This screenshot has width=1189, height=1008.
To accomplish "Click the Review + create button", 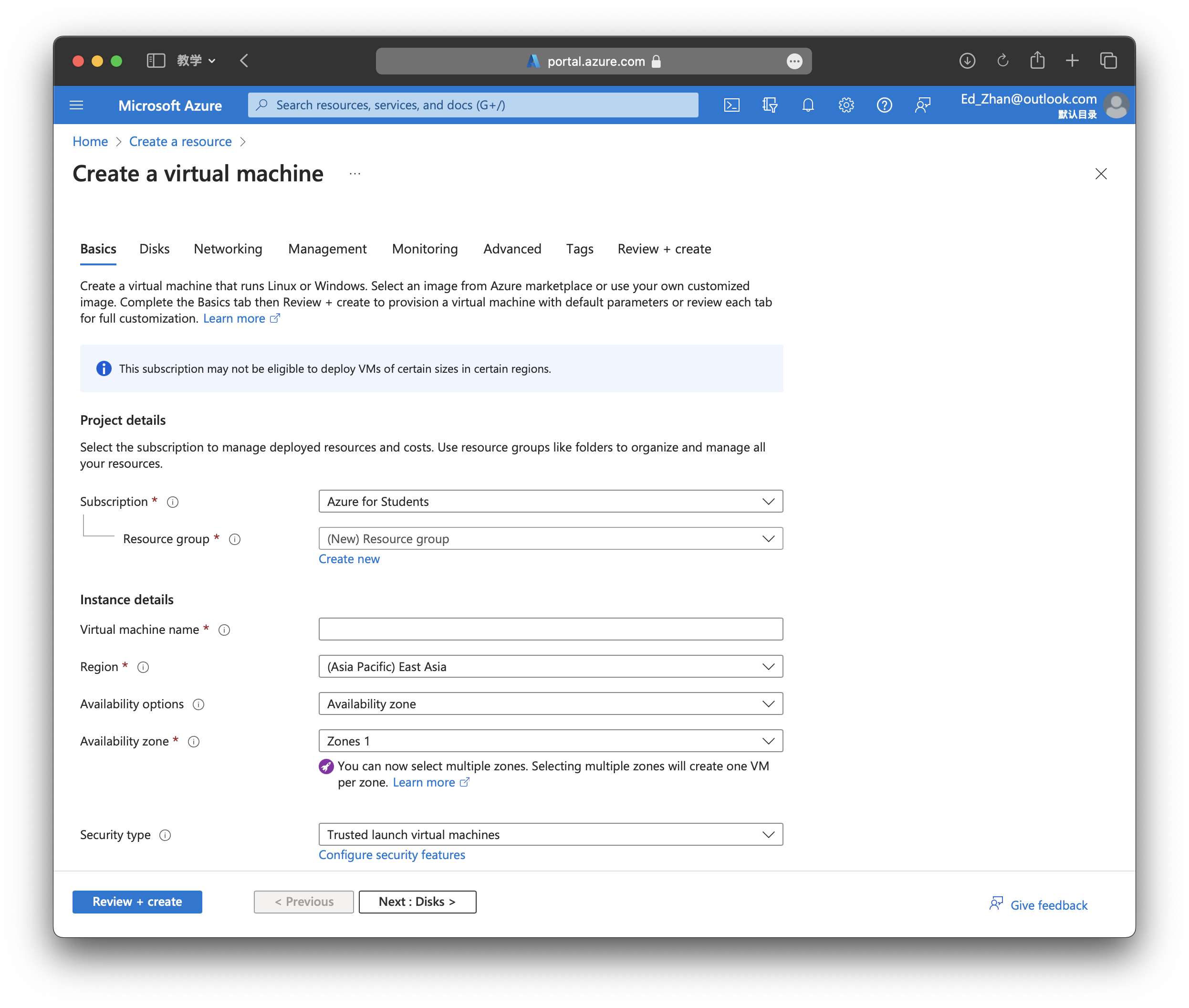I will tap(137, 902).
